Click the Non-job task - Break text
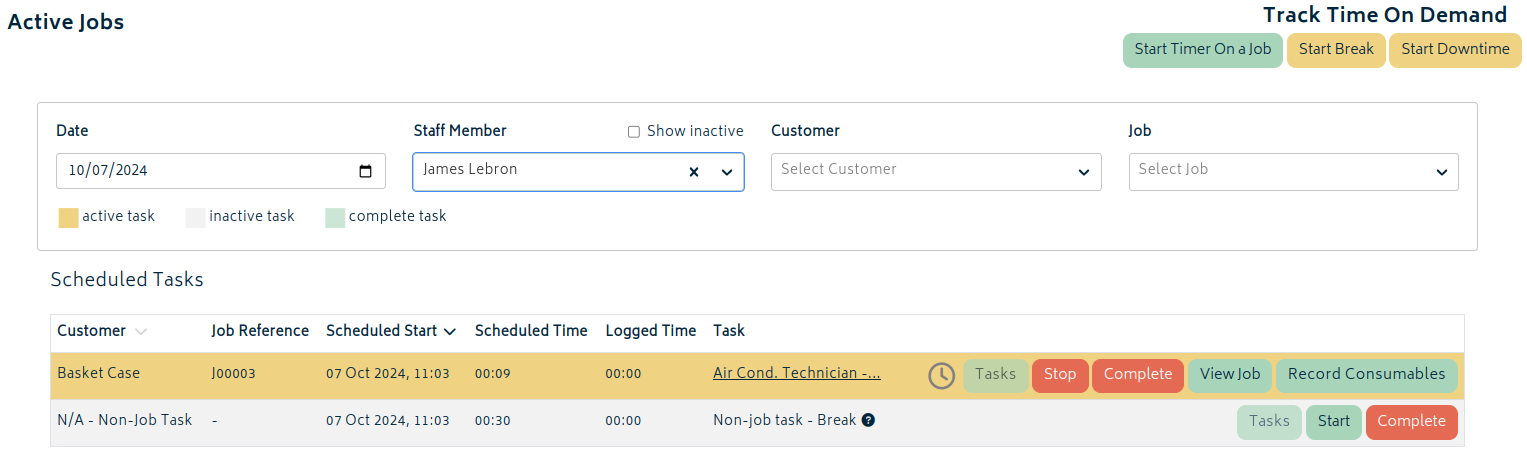Screen dimensions: 1527x455 [x=785, y=421]
